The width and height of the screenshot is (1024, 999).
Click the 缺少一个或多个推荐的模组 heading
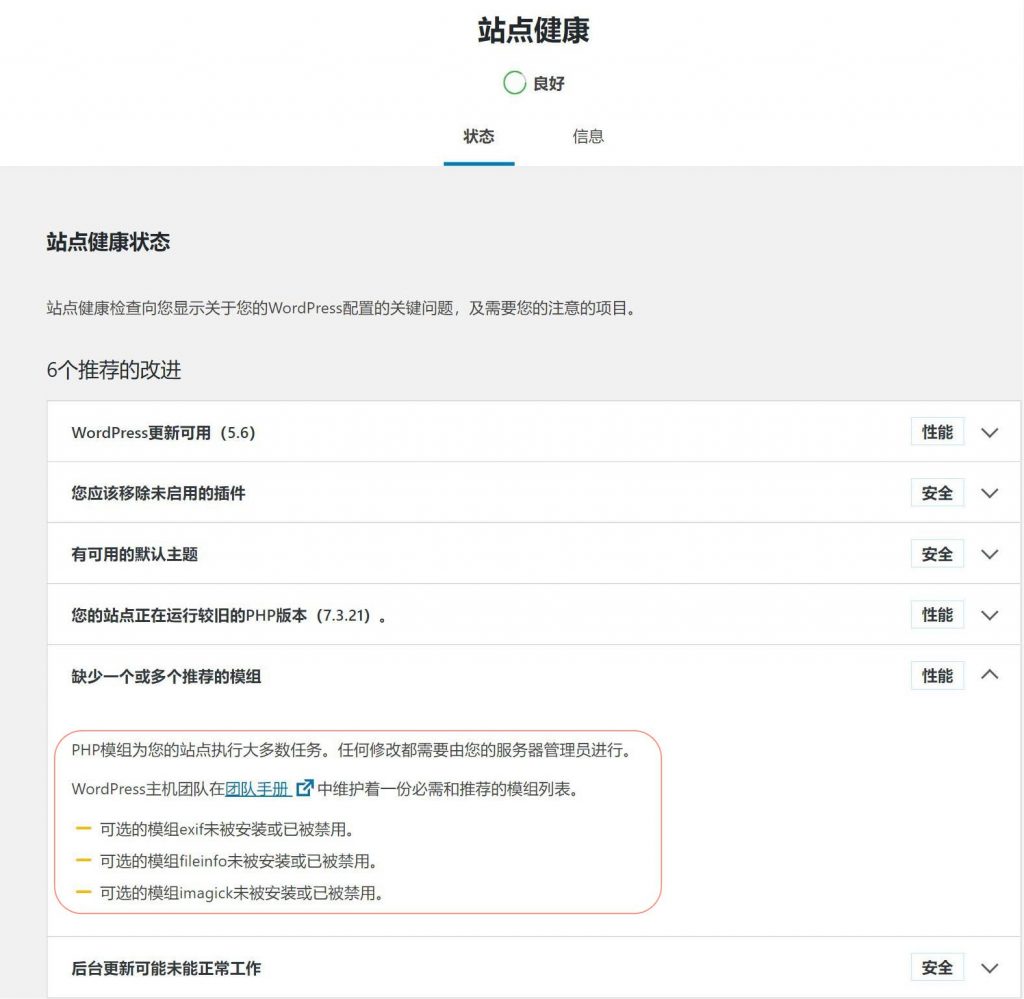point(166,677)
